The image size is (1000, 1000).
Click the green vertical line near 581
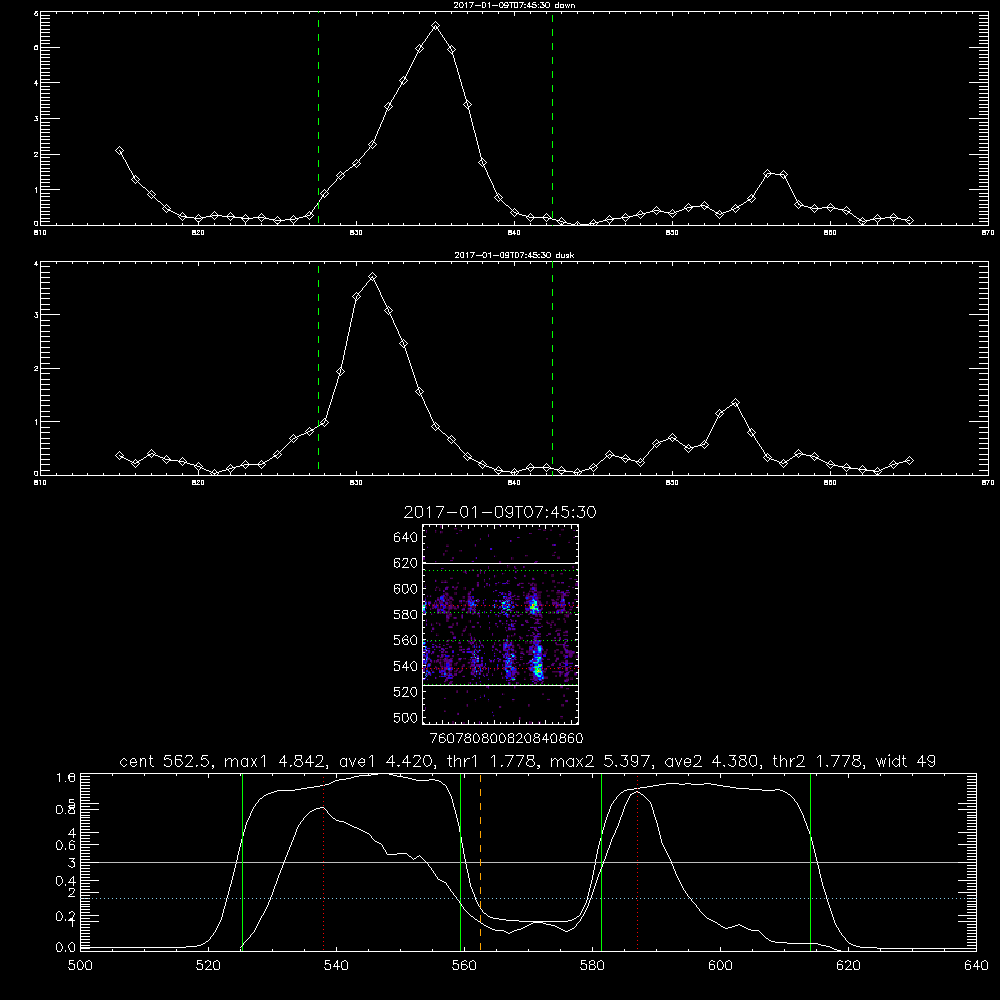(601, 862)
